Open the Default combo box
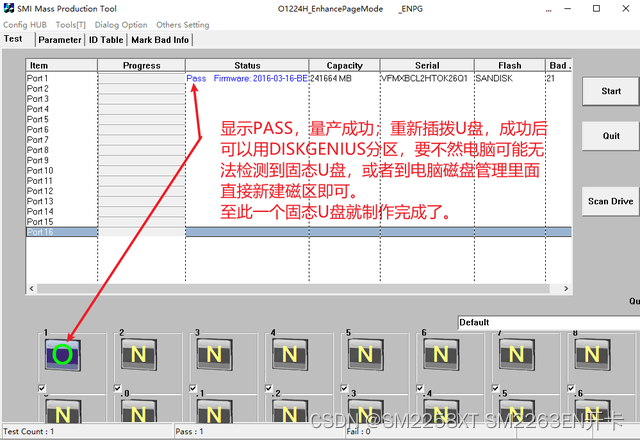 coord(549,322)
